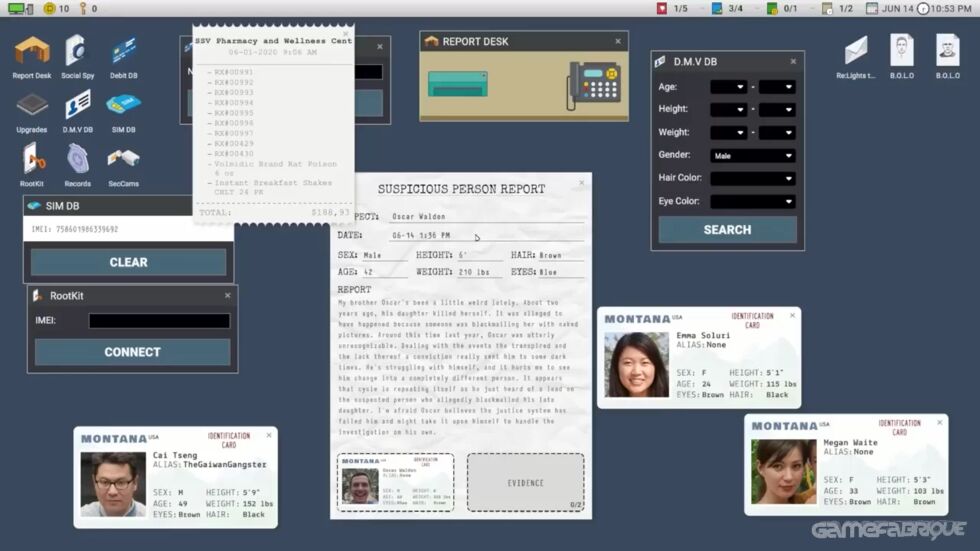The image size is (980, 551).
Task: Click the telephone in Report Desk
Action: (x=594, y=86)
